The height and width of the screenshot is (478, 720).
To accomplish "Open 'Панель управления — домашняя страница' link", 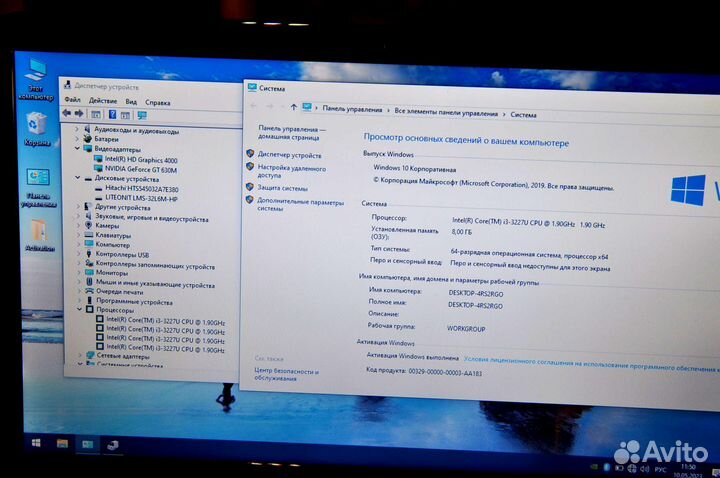I will pos(291,133).
